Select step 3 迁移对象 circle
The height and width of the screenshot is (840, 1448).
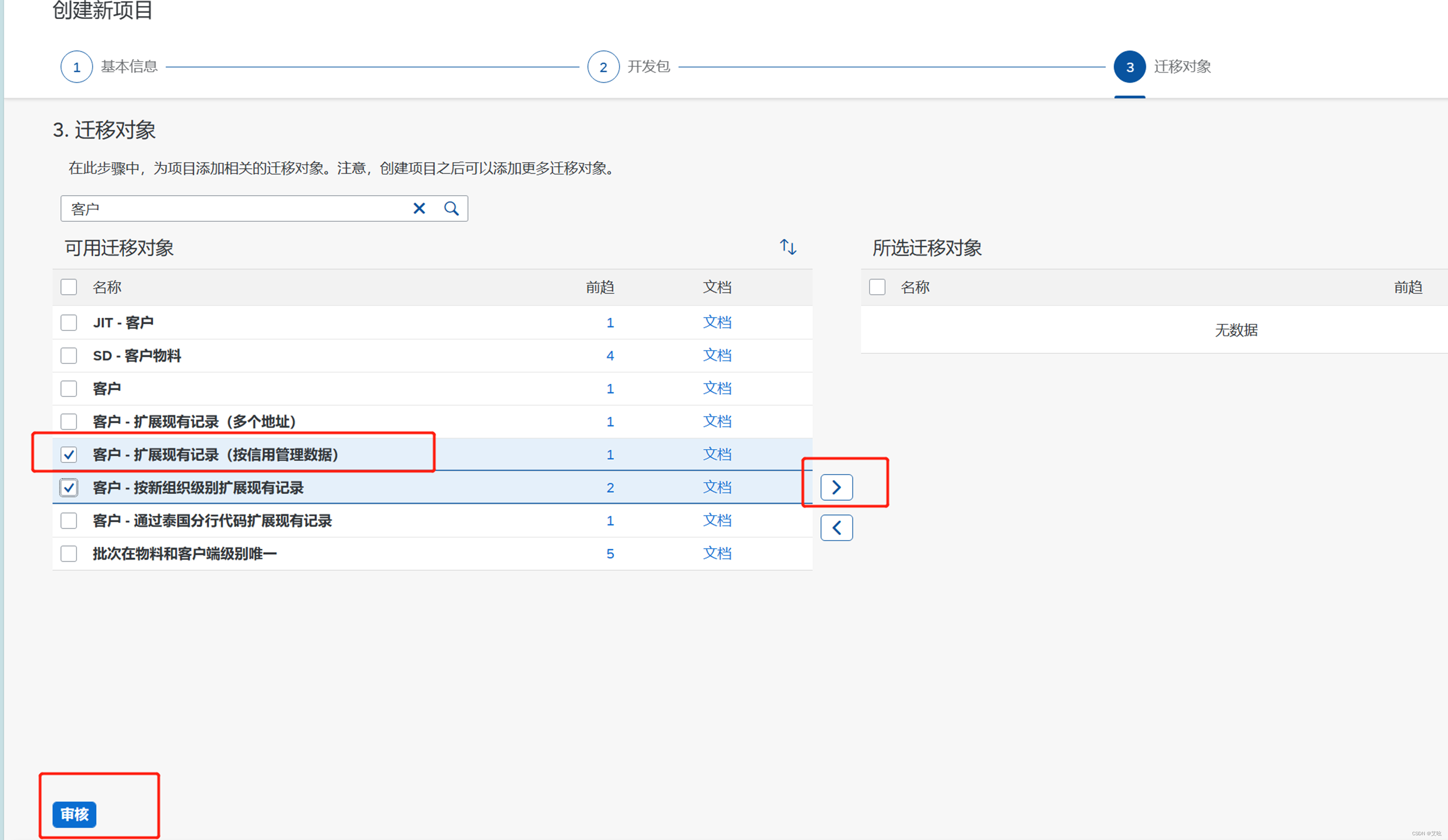(1130, 67)
